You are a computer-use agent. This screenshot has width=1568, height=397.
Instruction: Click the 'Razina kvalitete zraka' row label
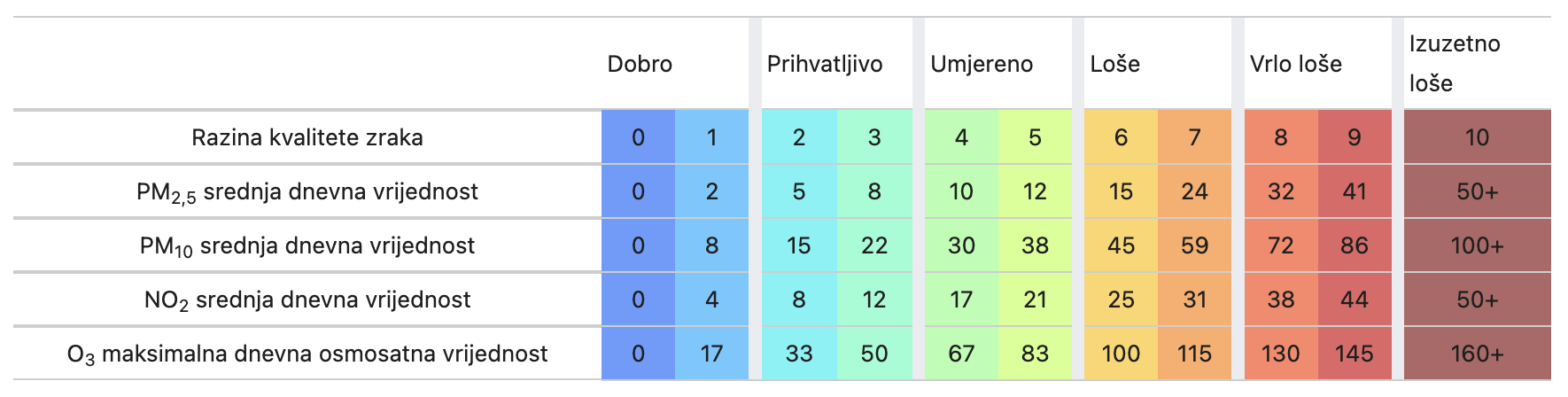point(307,137)
